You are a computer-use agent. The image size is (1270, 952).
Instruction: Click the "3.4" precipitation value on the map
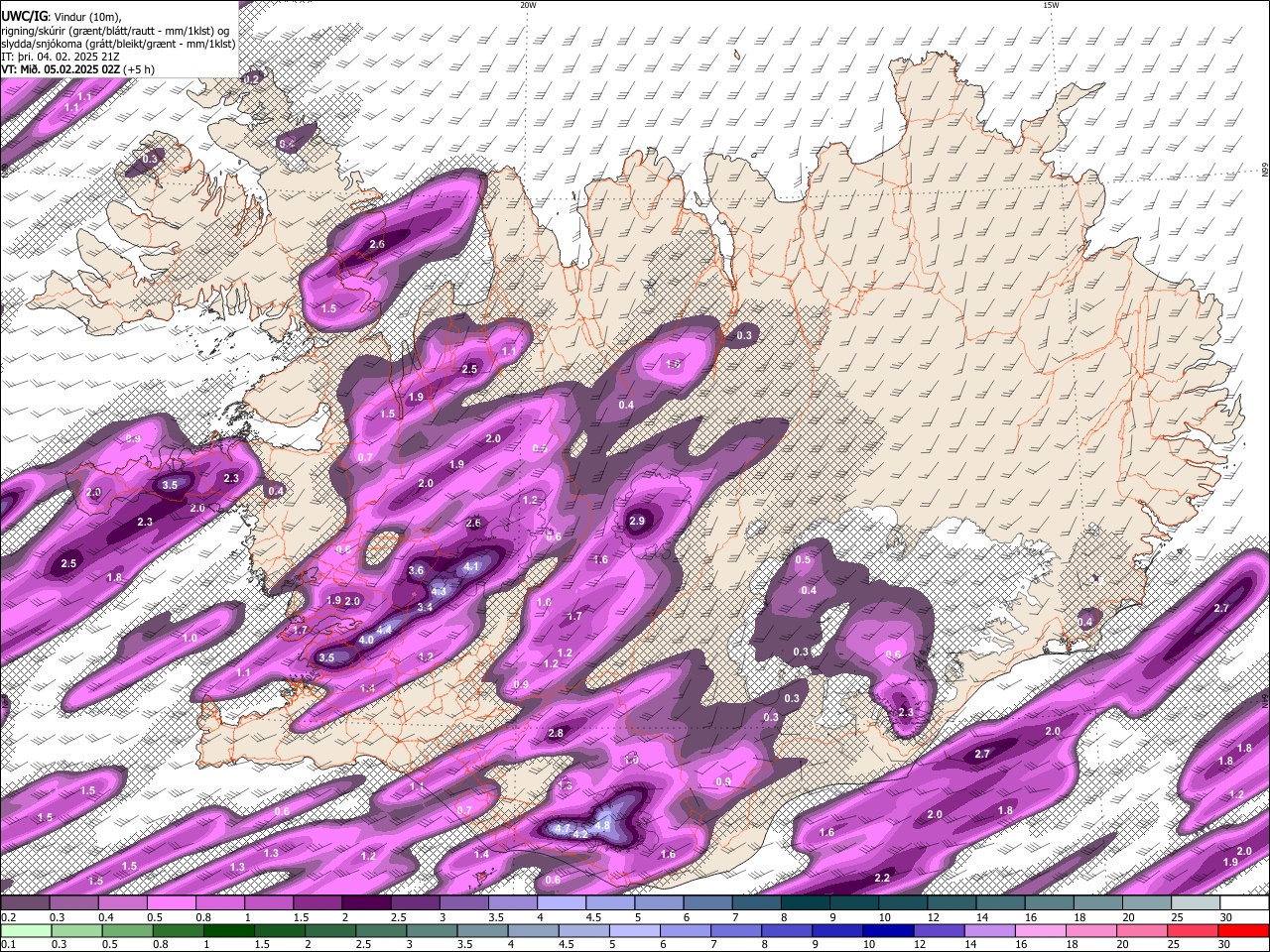(425, 607)
